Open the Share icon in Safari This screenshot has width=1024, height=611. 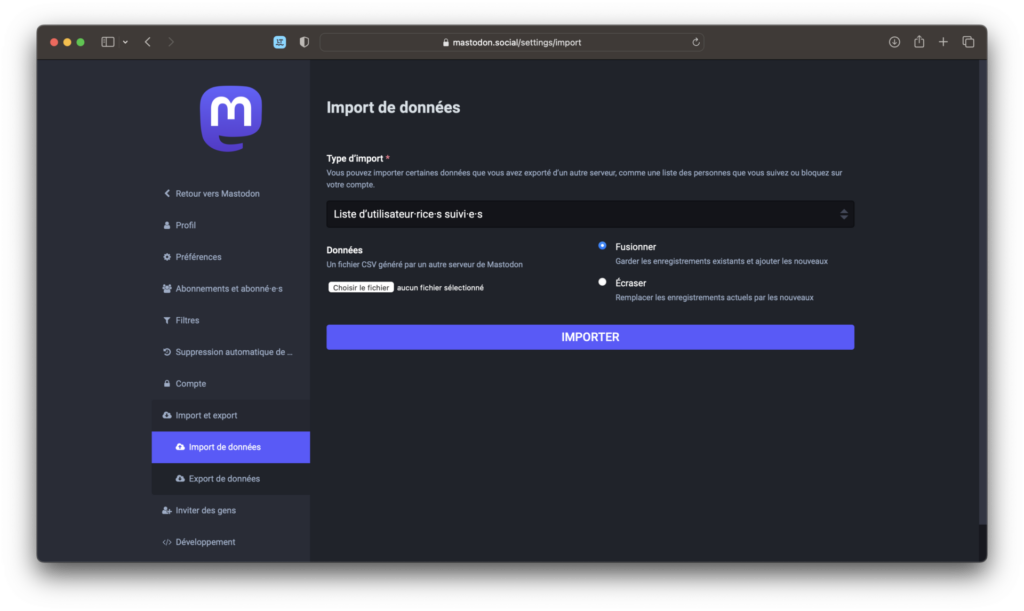click(919, 41)
